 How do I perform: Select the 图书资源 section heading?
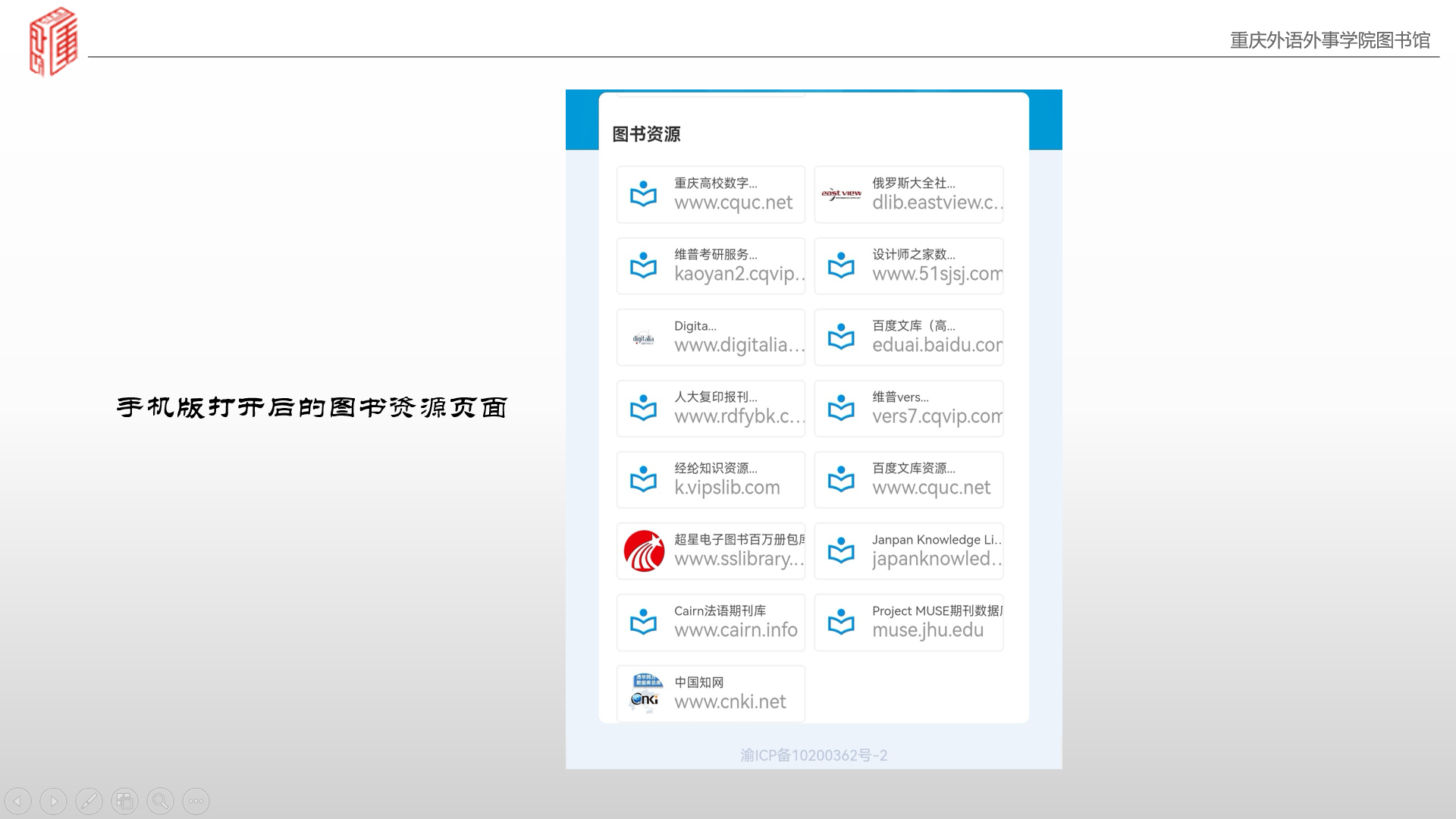(646, 134)
